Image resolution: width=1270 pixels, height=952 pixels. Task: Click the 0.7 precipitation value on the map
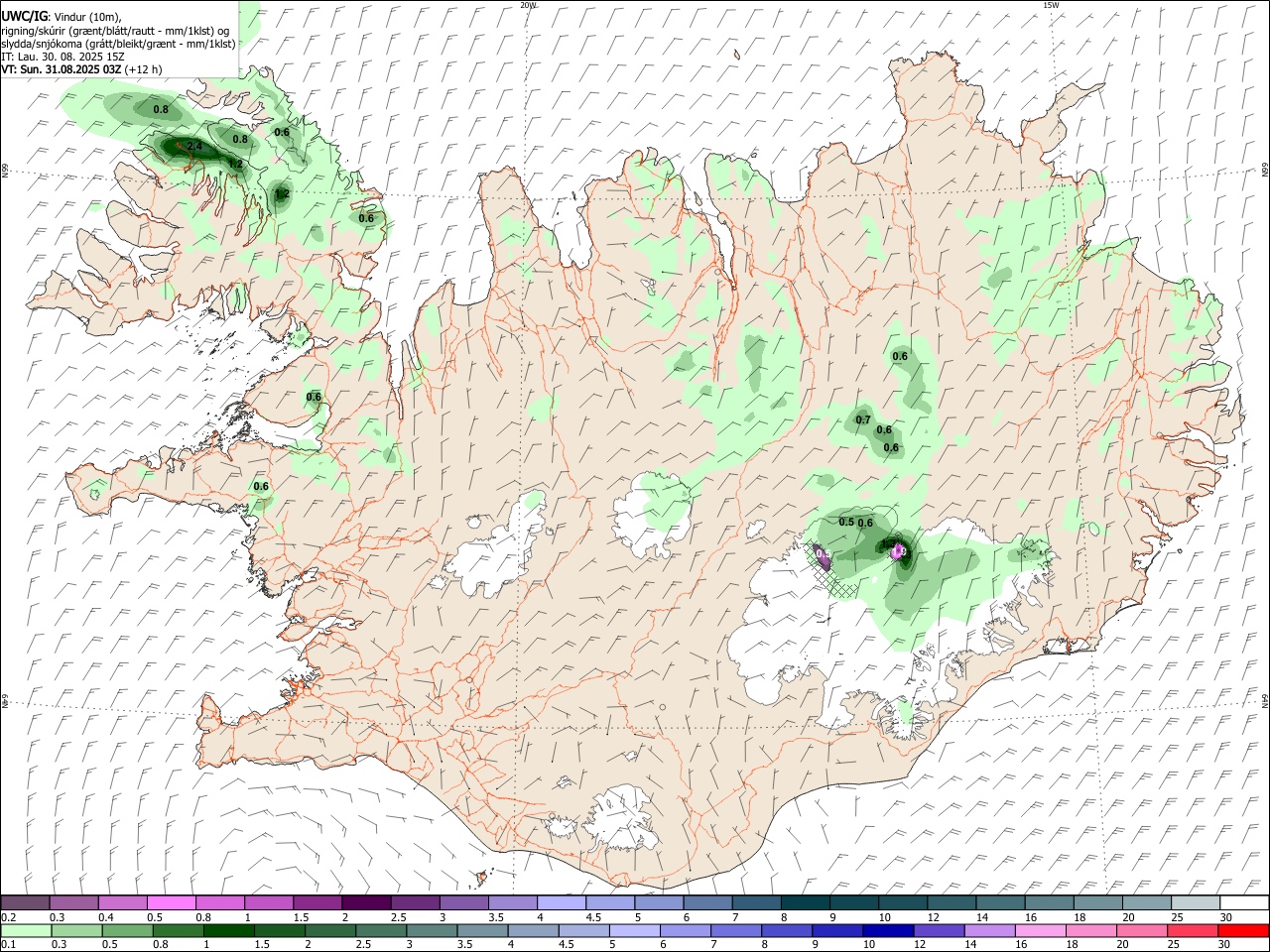(x=863, y=420)
